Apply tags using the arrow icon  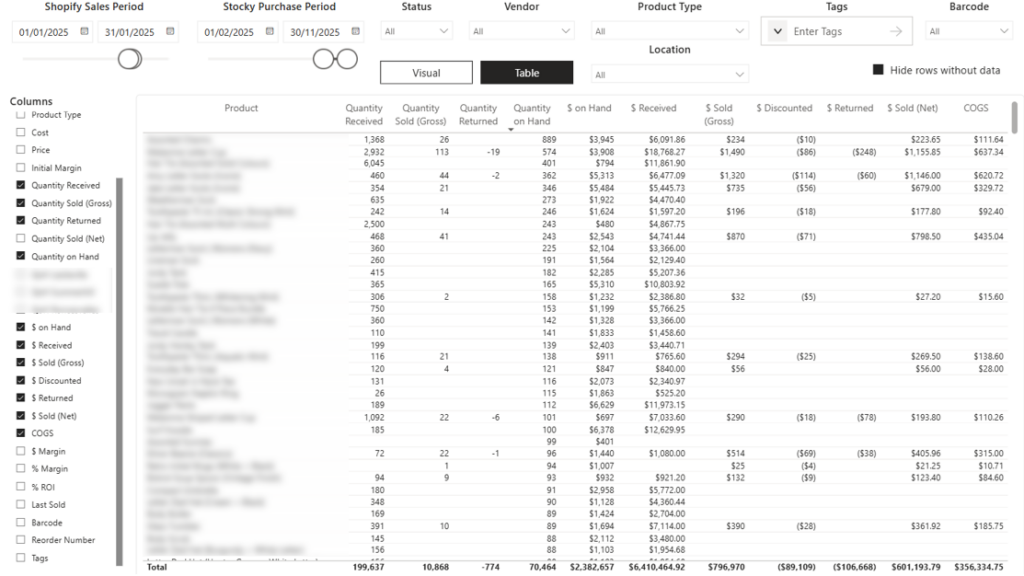(x=898, y=31)
